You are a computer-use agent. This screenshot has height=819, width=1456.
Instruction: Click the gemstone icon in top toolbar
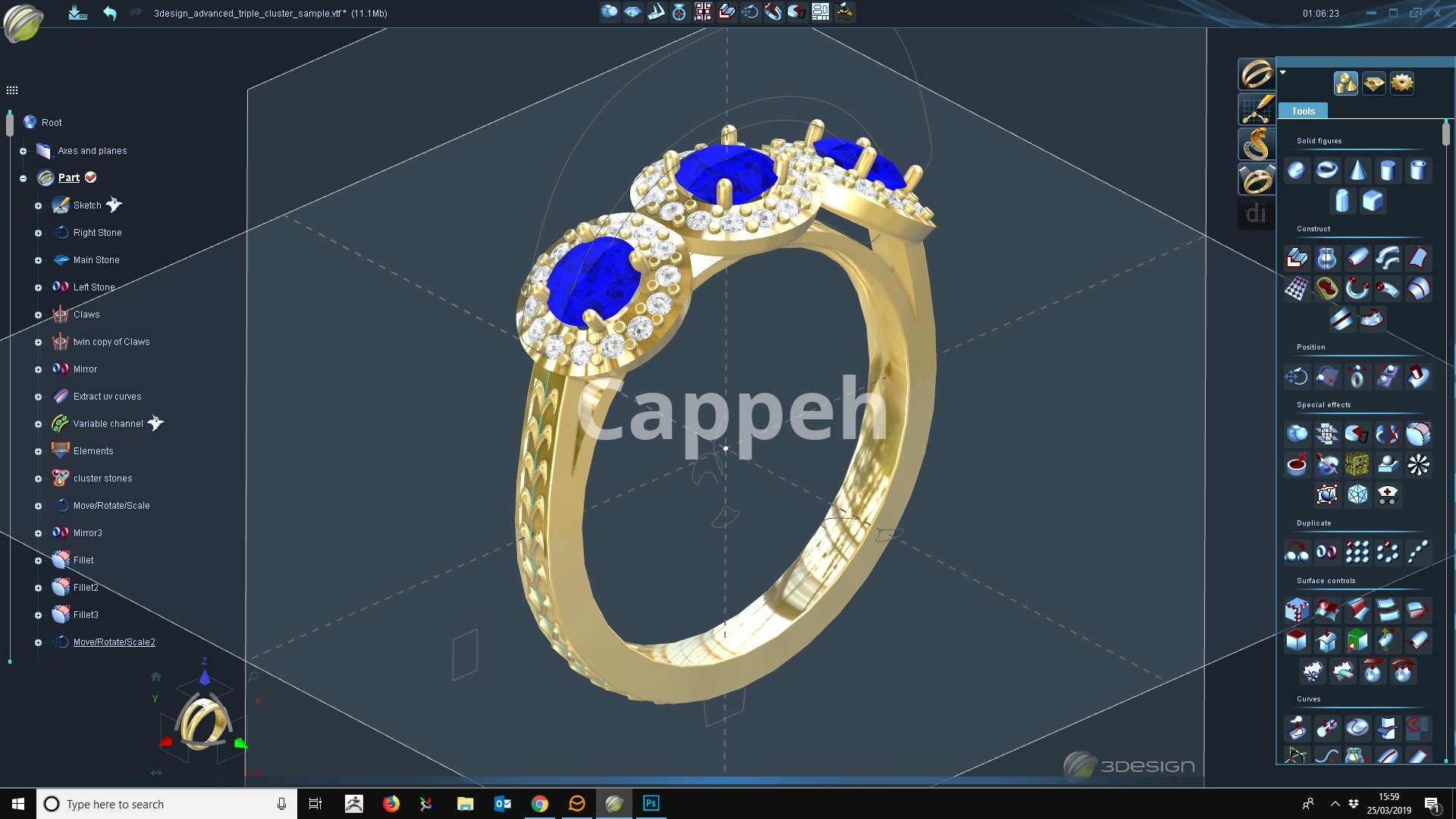point(632,12)
